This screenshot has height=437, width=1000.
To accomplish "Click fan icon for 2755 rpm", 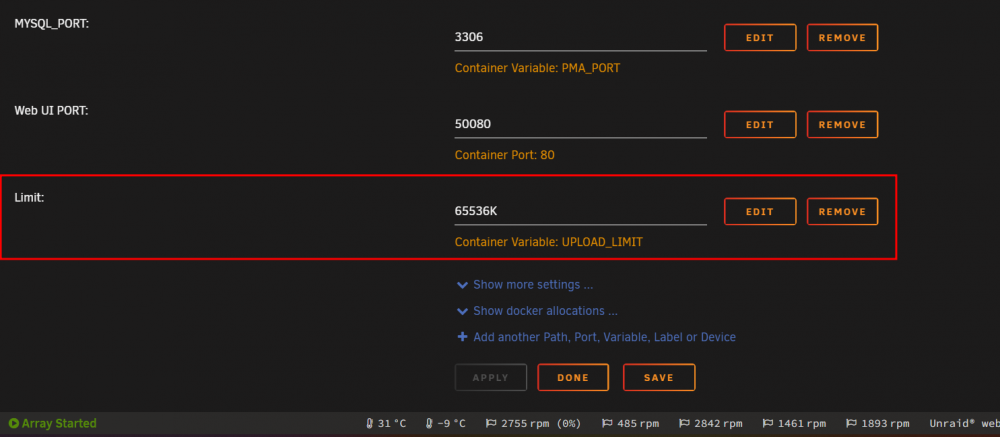I will [x=491, y=423].
